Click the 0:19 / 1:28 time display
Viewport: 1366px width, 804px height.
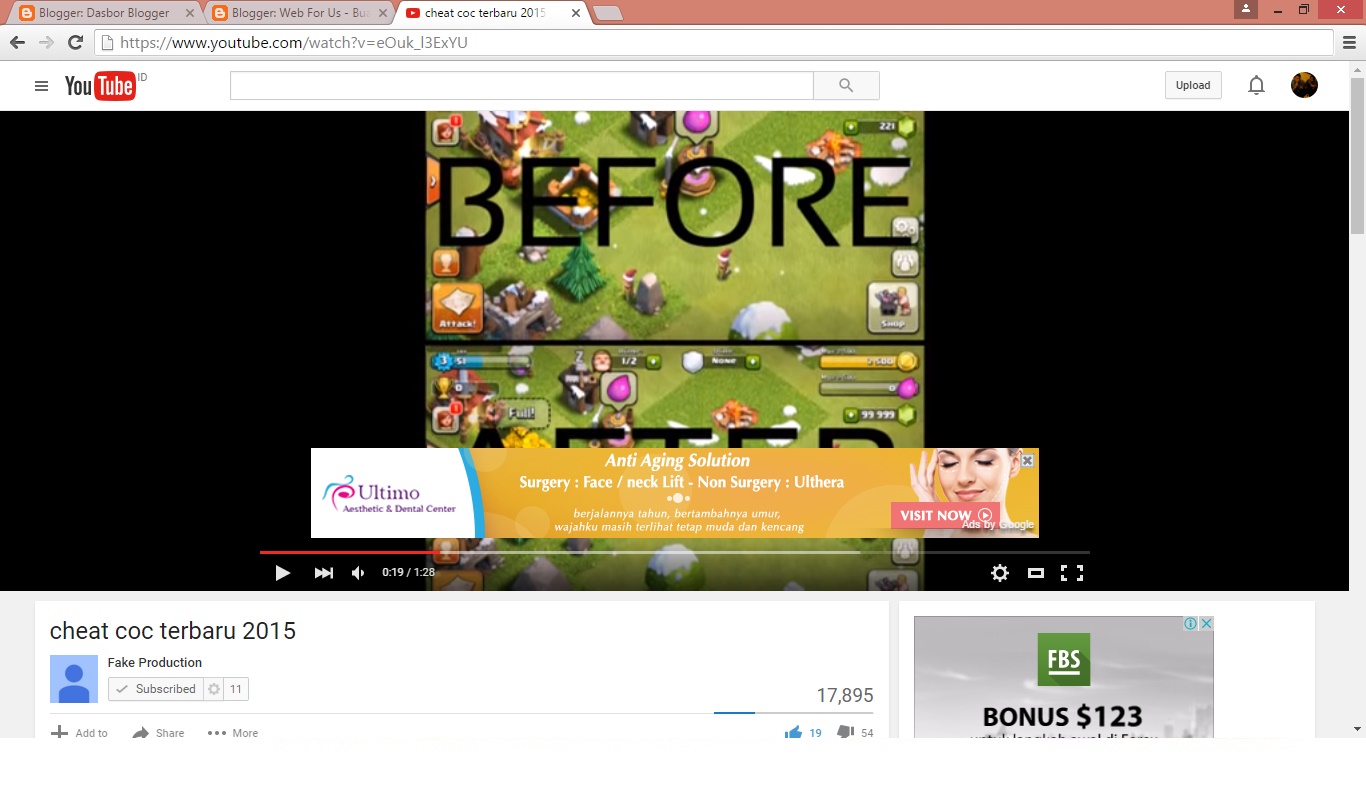pyautogui.click(x=408, y=573)
